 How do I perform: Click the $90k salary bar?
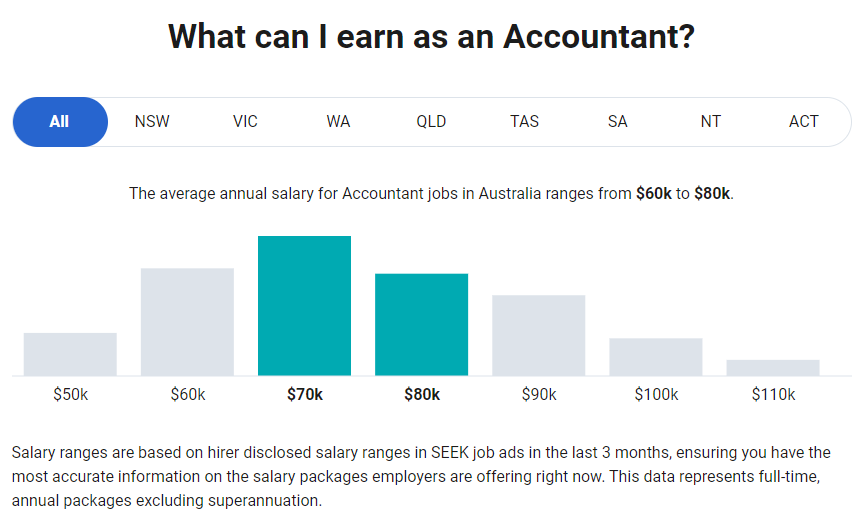pyautogui.click(x=539, y=336)
